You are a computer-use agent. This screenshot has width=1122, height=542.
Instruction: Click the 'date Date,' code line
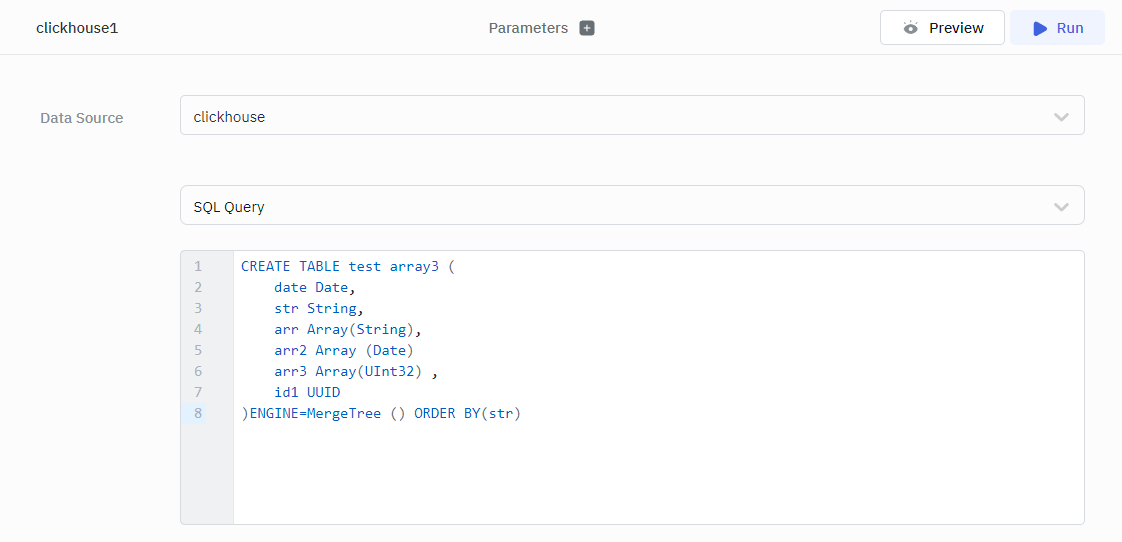[314, 287]
